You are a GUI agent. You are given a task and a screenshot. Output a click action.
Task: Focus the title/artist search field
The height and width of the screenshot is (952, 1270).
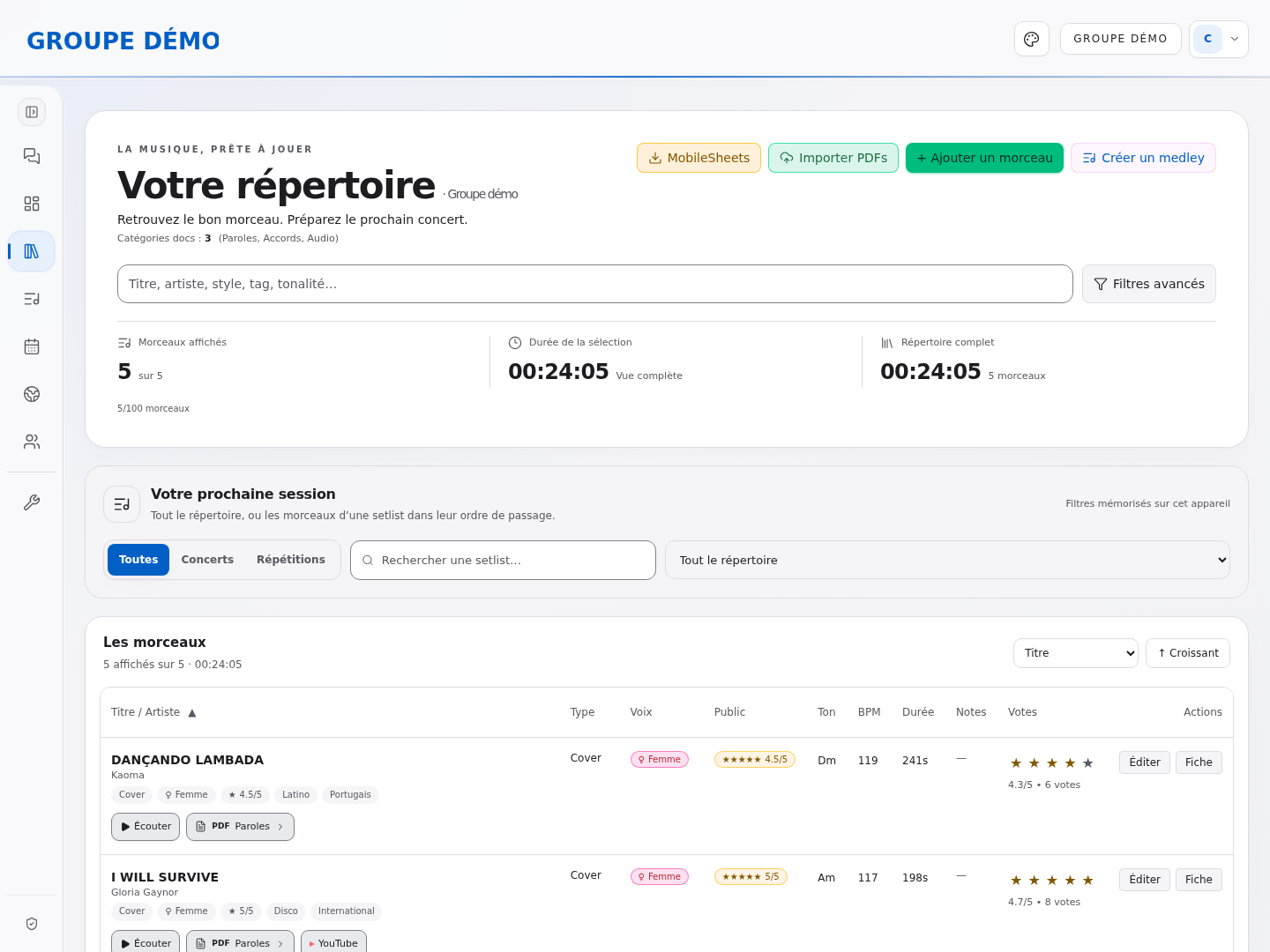pos(595,284)
